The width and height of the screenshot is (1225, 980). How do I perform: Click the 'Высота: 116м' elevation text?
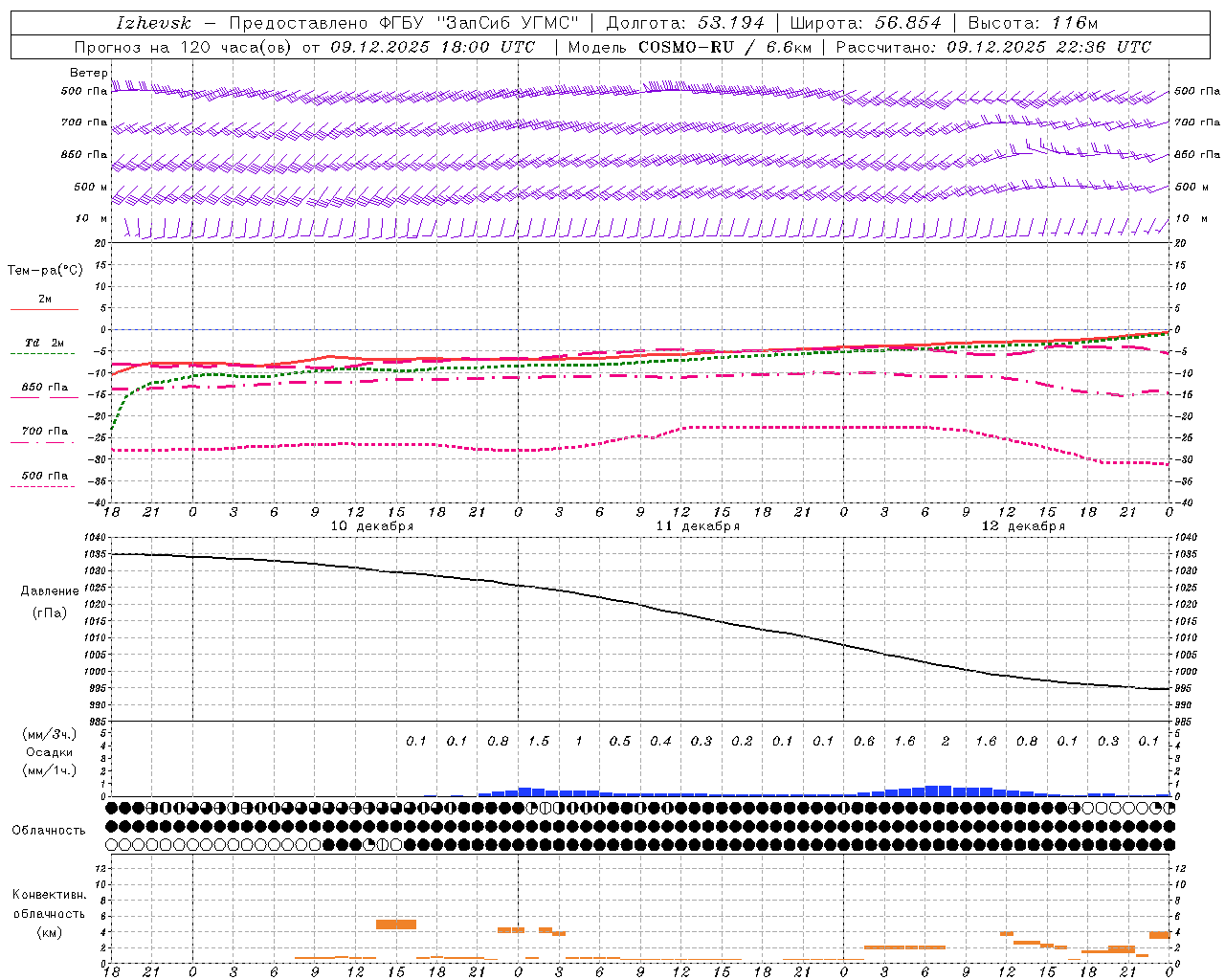(1033, 23)
